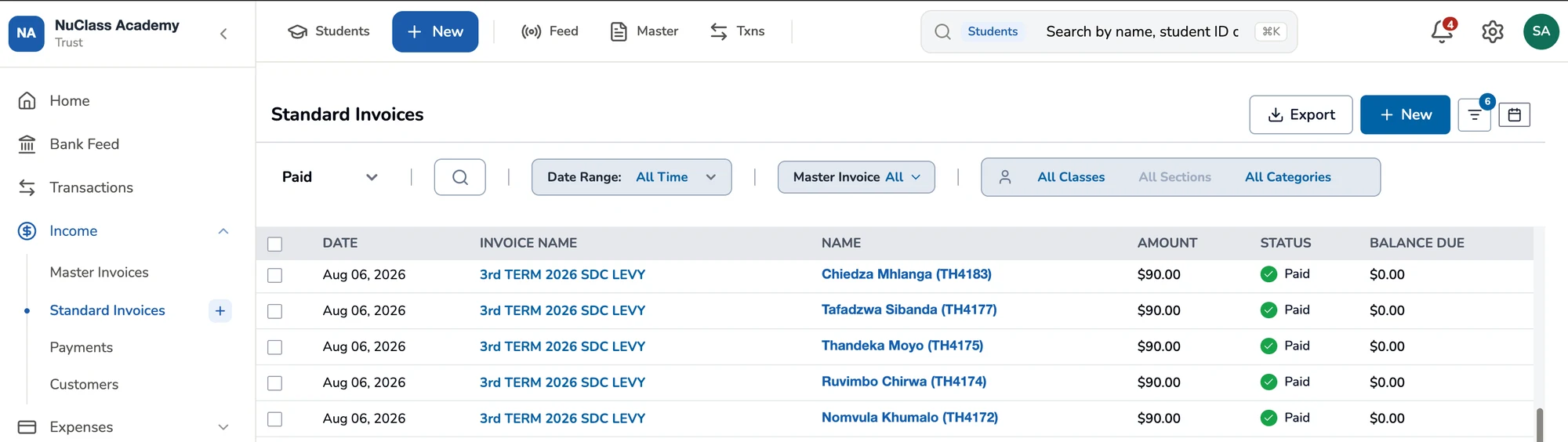1568x442 pixels.
Task: Open the All Sections filter
Action: click(1174, 177)
